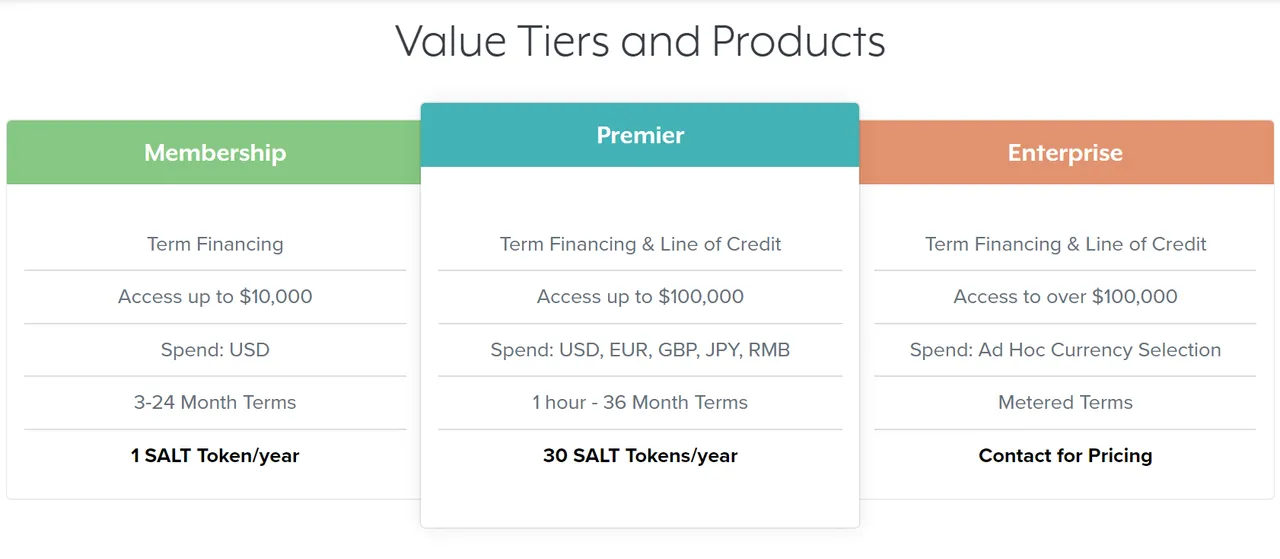Click Spend: USD row
The image size is (1280, 559).
click(215, 350)
